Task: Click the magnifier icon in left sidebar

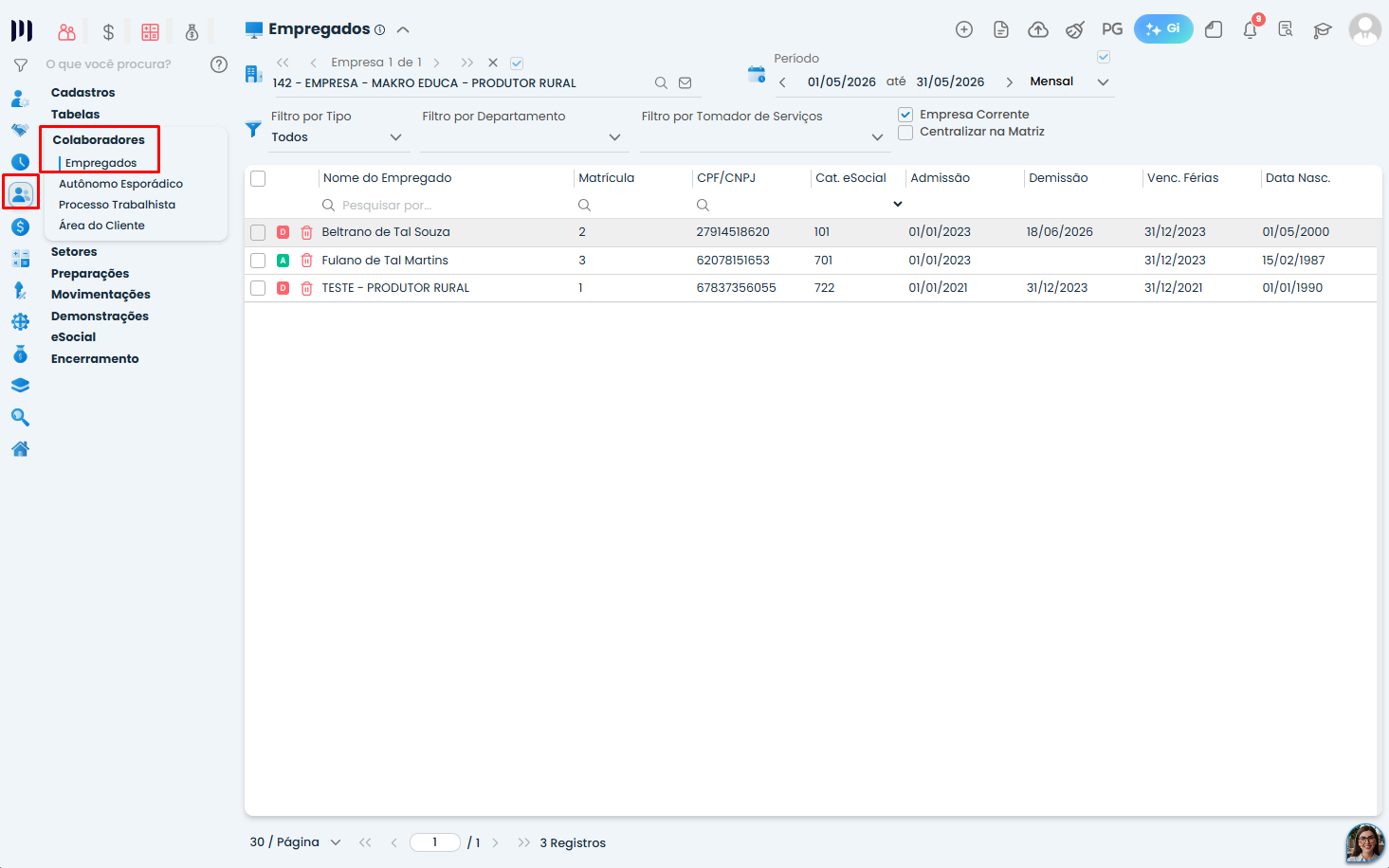Action: click(20, 417)
